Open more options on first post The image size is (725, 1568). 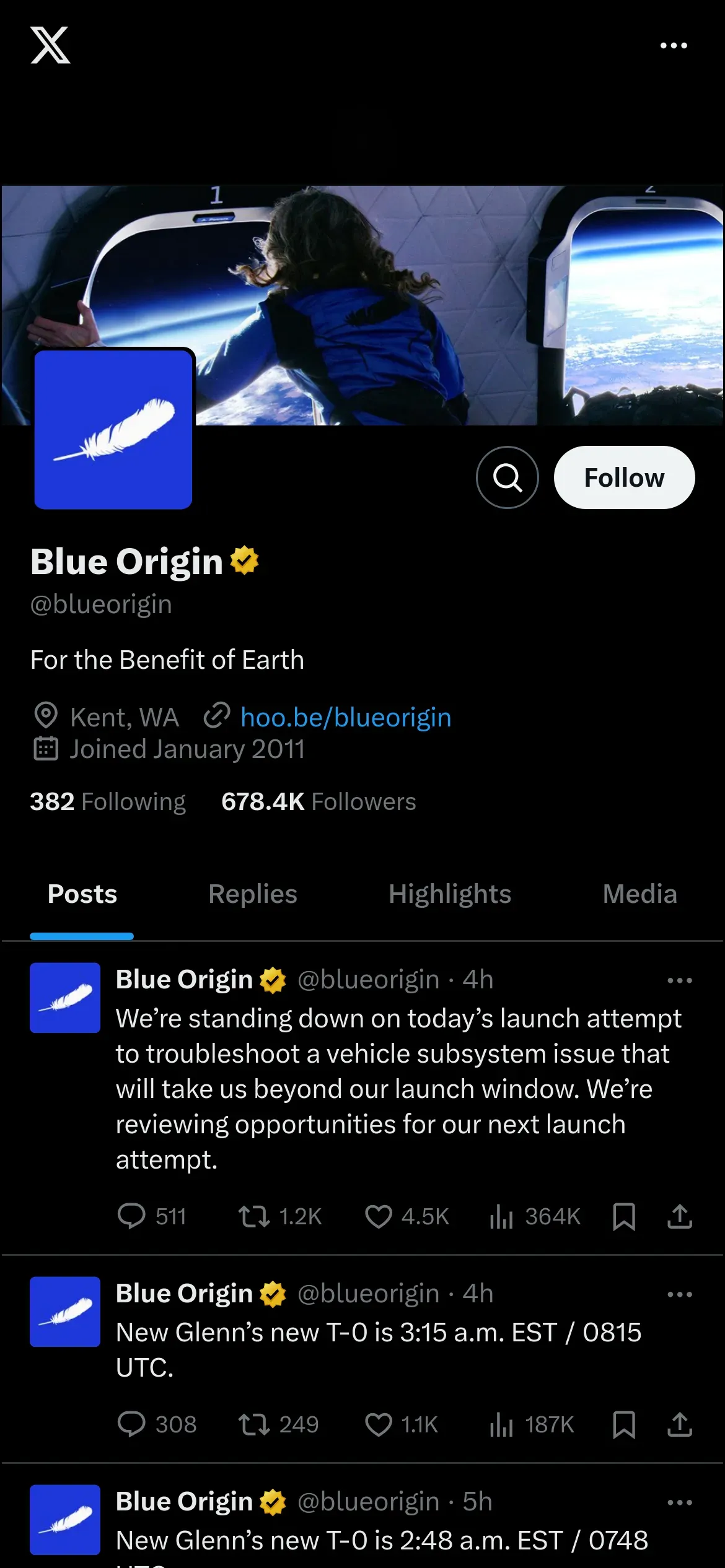pos(680,980)
